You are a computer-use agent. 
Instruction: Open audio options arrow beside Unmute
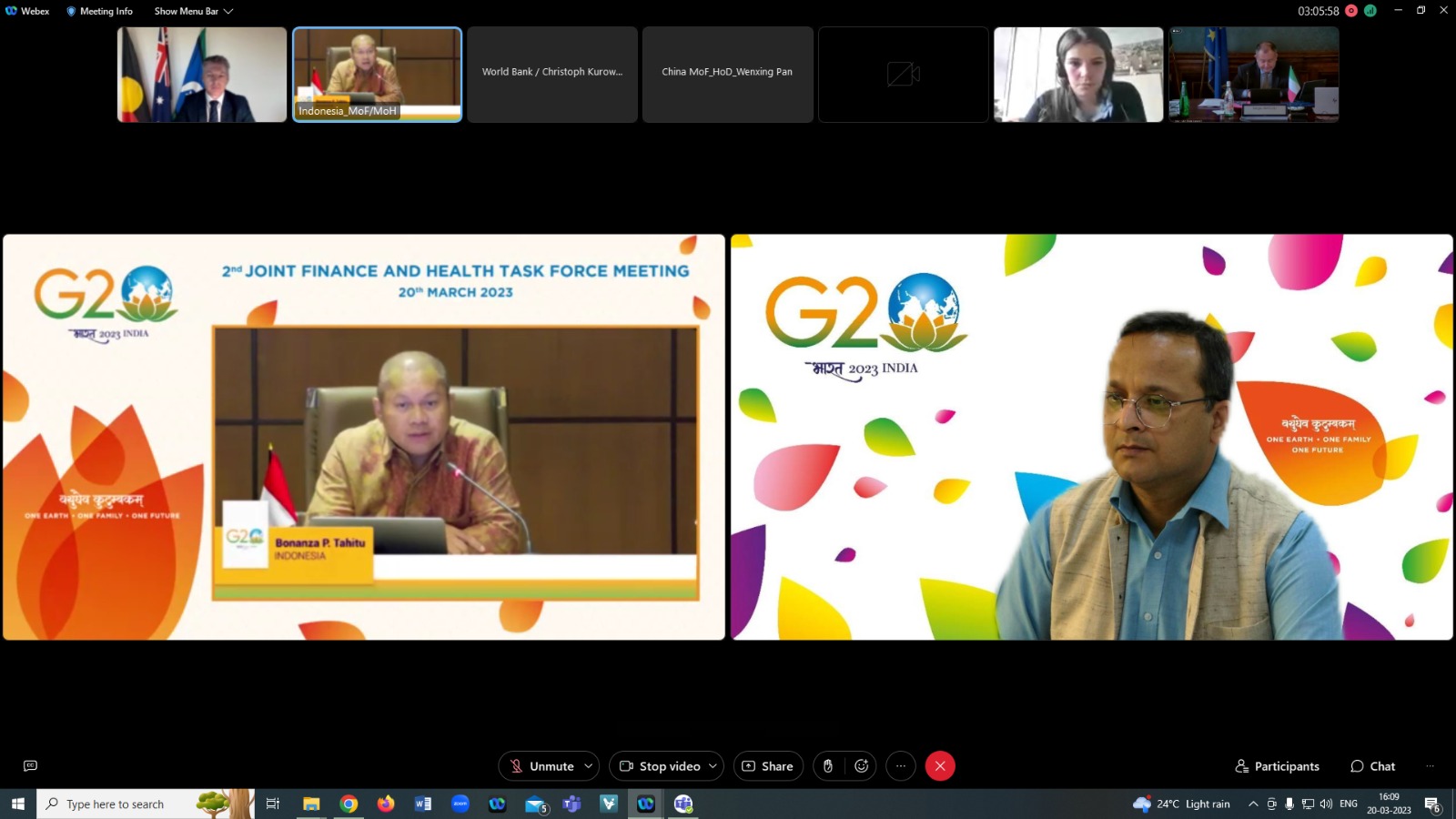tap(589, 766)
